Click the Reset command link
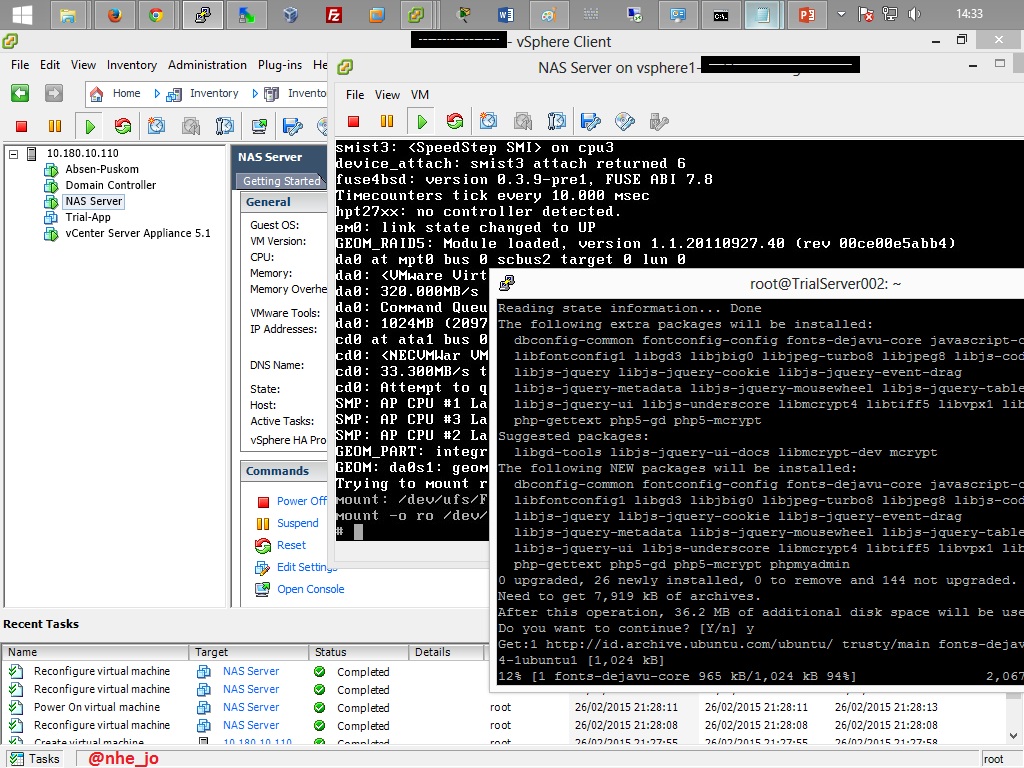 coord(291,545)
